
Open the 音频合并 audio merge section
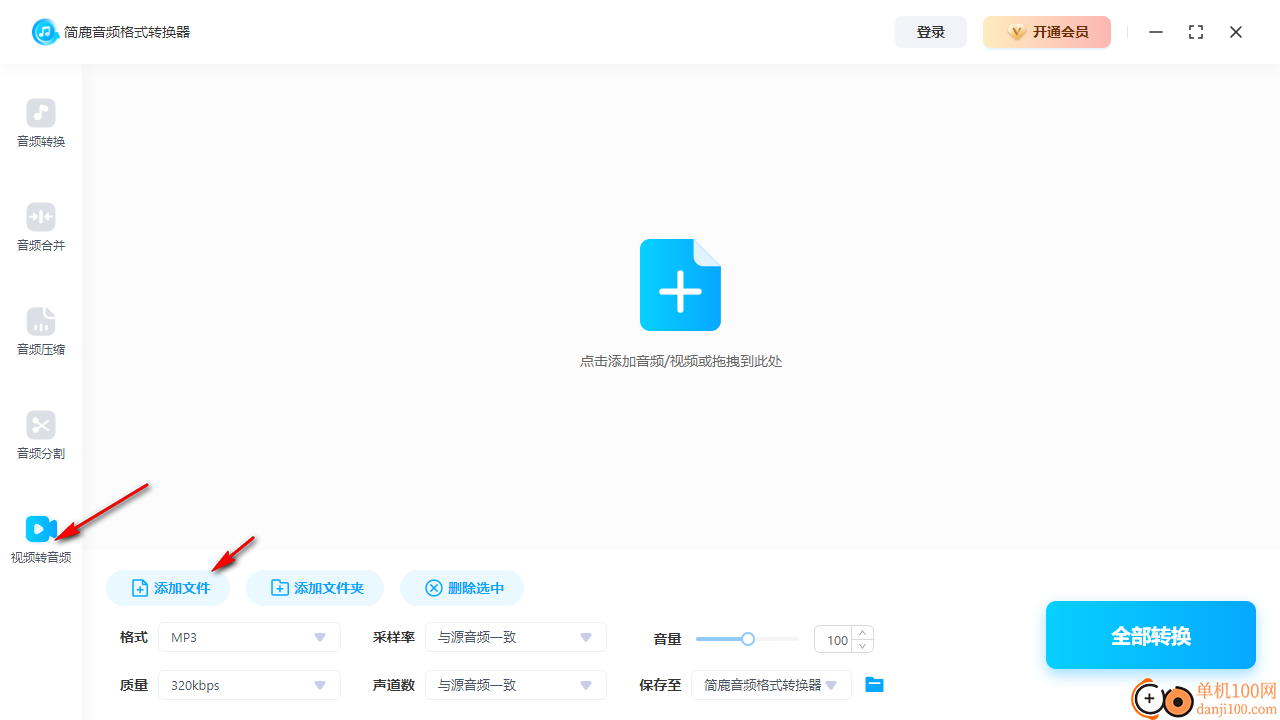click(x=41, y=228)
